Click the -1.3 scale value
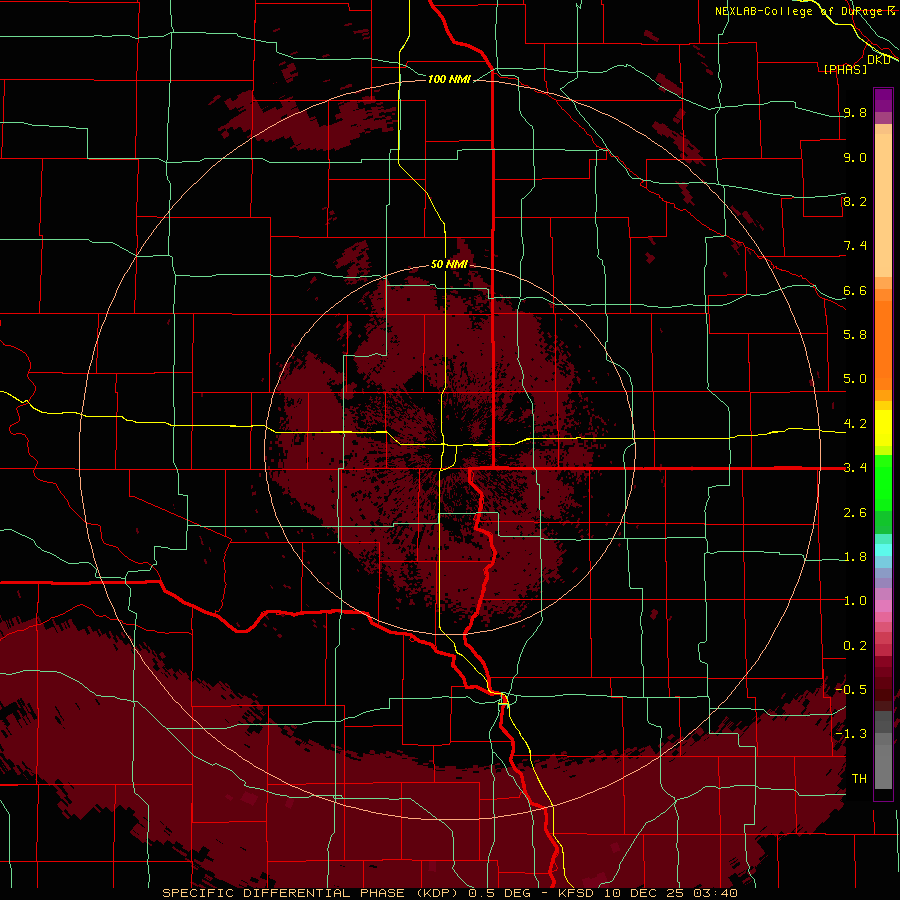Viewport: 900px width, 900px height. pyautogui.click(x=851, y=734)
